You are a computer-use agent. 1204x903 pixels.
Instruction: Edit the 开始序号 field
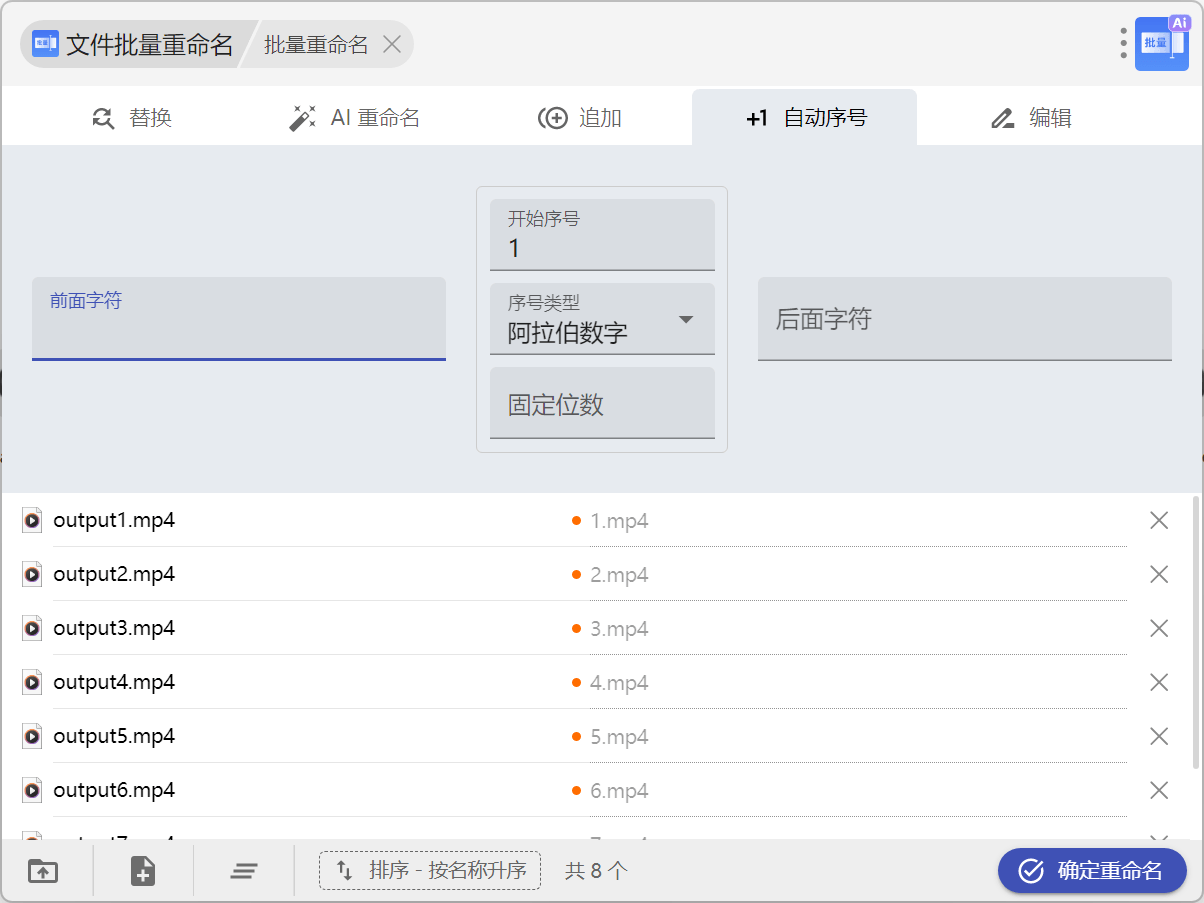602,235
